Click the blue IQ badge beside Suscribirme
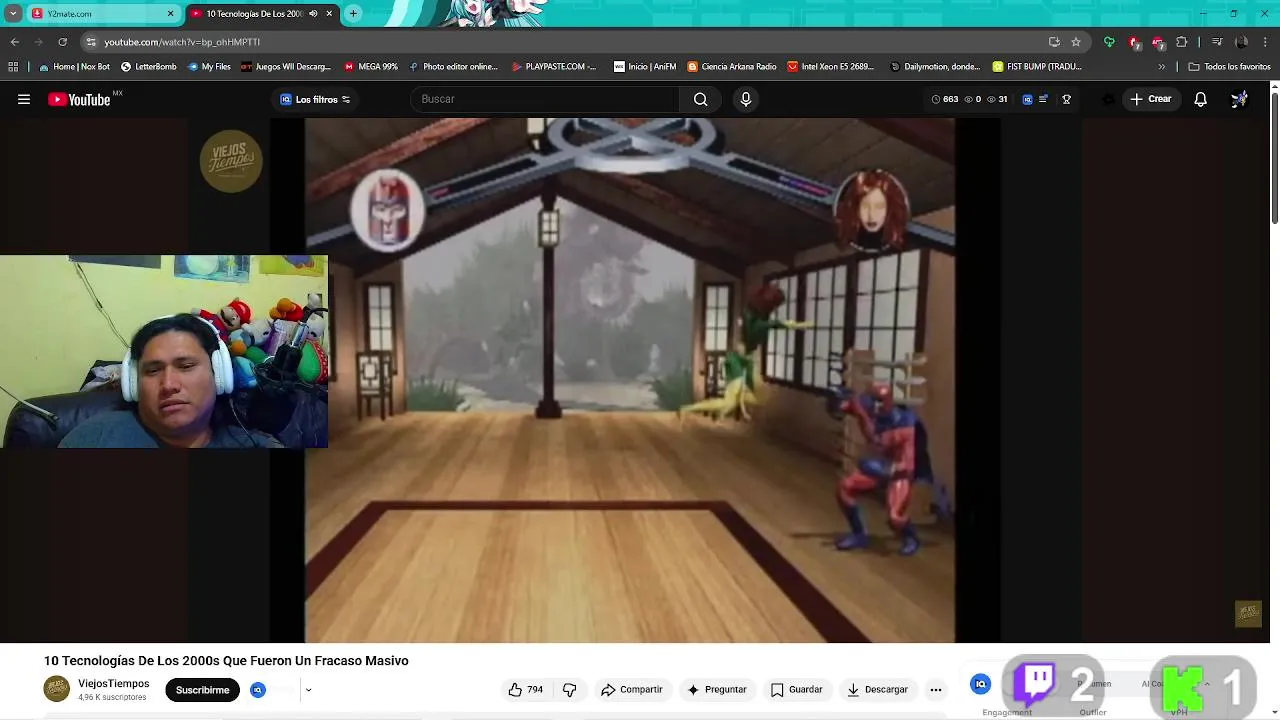 point(258,690)
